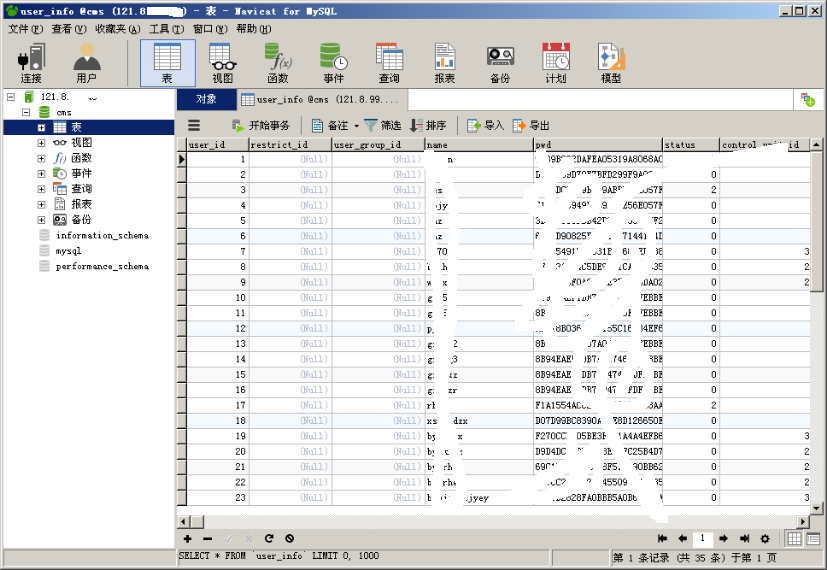Viewport: 827px width, 570px height.
Task: Click the 用户 (User) toolbar icon
Action: click(86, 64)
